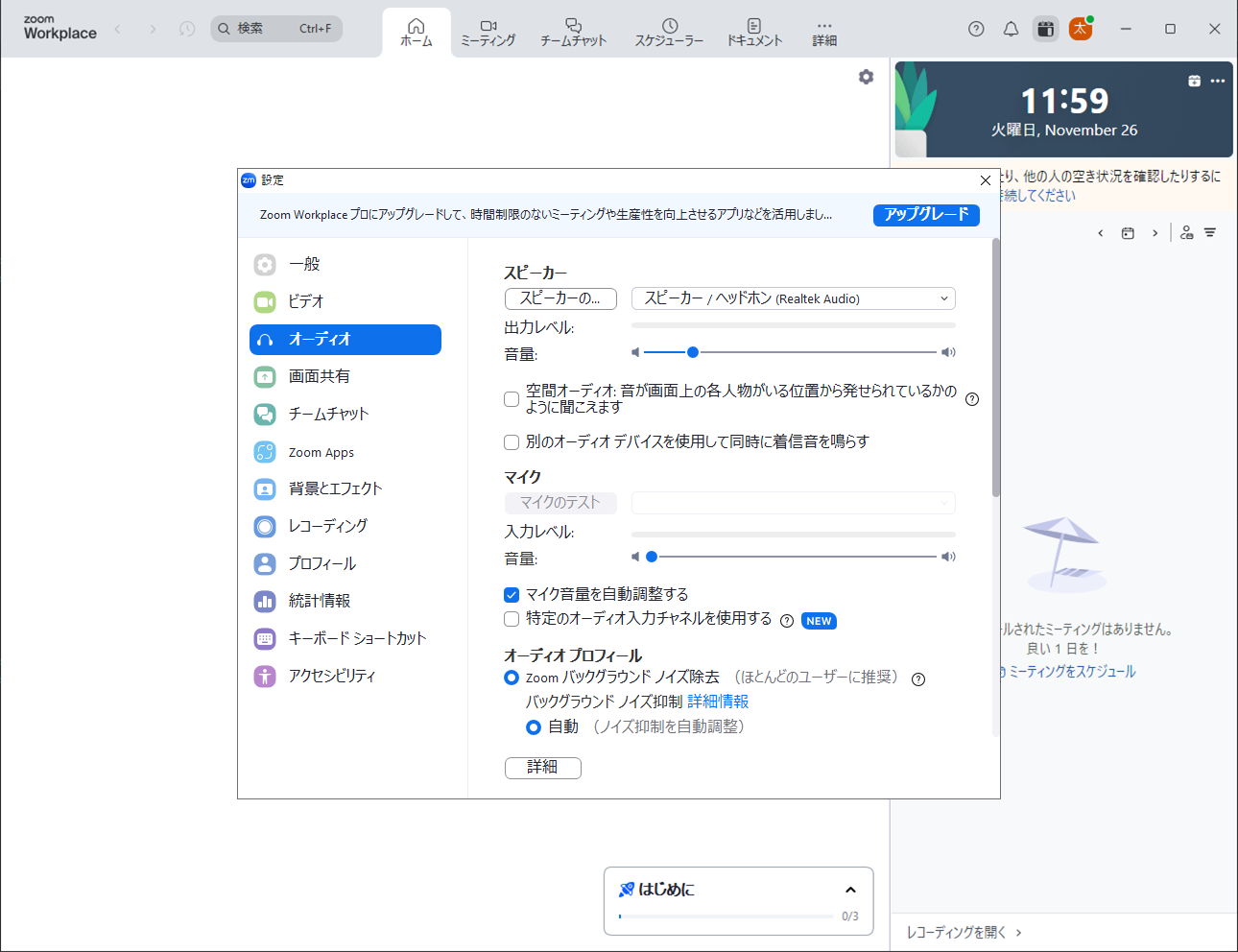The height and width of the screenshot is (952, 1238).
Task: Open 背景とエフェクト settings icon
Action: [x=265, y=489]
